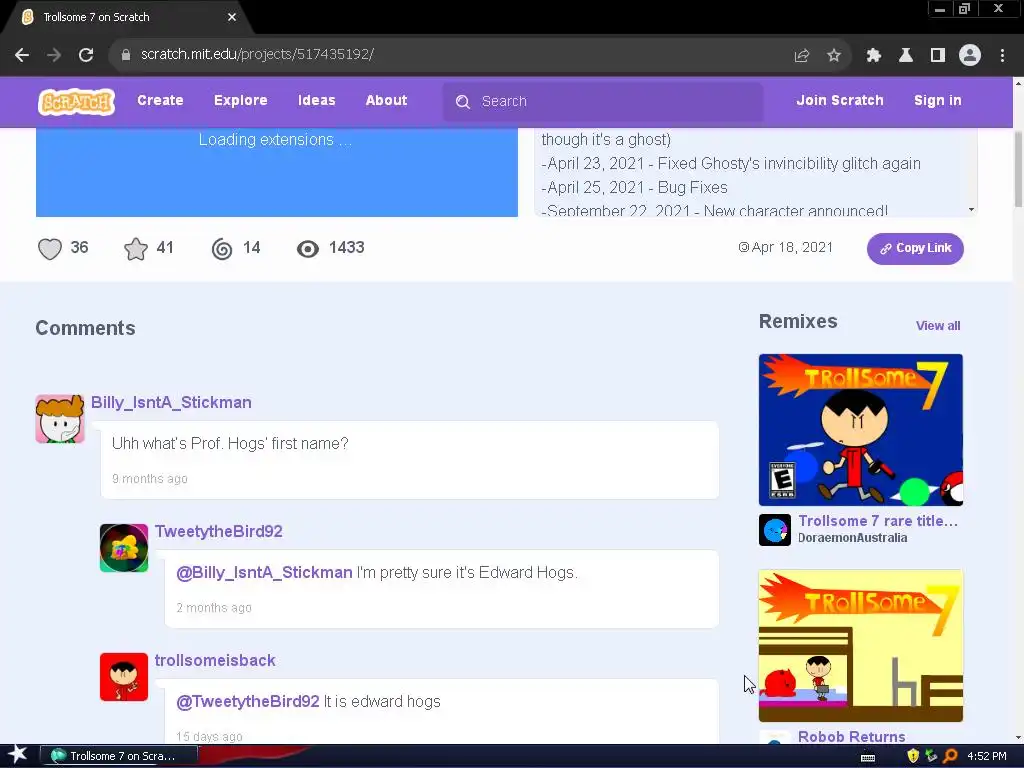Toggle the browser side panel
1024x768 pixels.
click(938, 56)
